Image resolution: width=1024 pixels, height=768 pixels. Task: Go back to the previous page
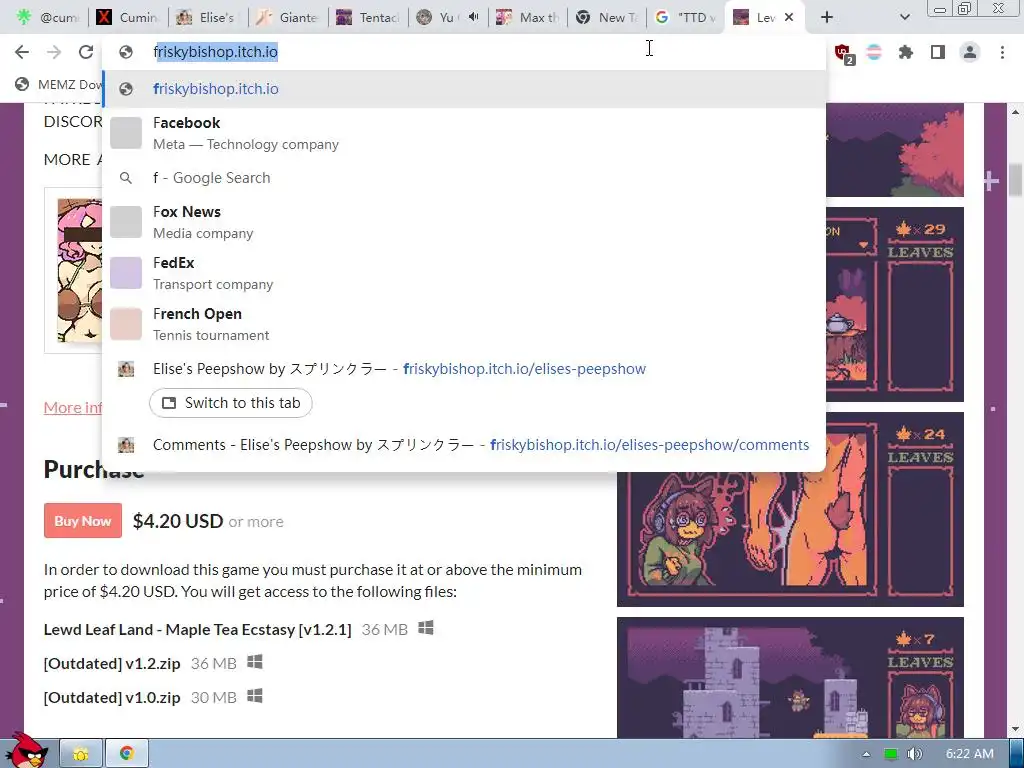coord(22,52)
